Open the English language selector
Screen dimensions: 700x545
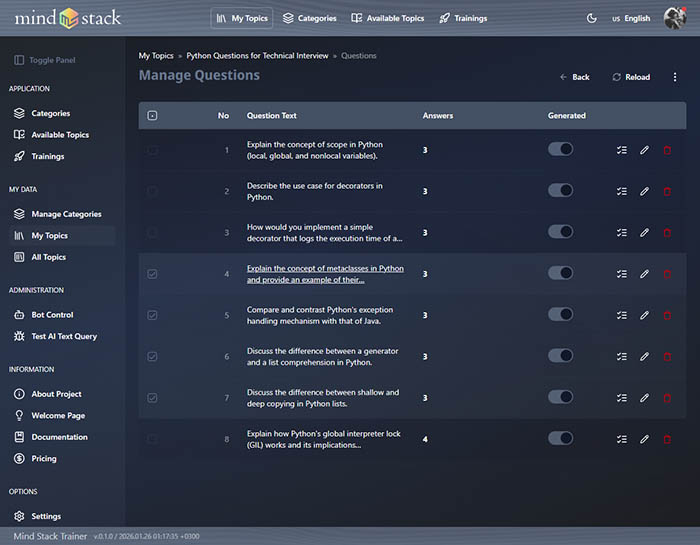point(631,18)
